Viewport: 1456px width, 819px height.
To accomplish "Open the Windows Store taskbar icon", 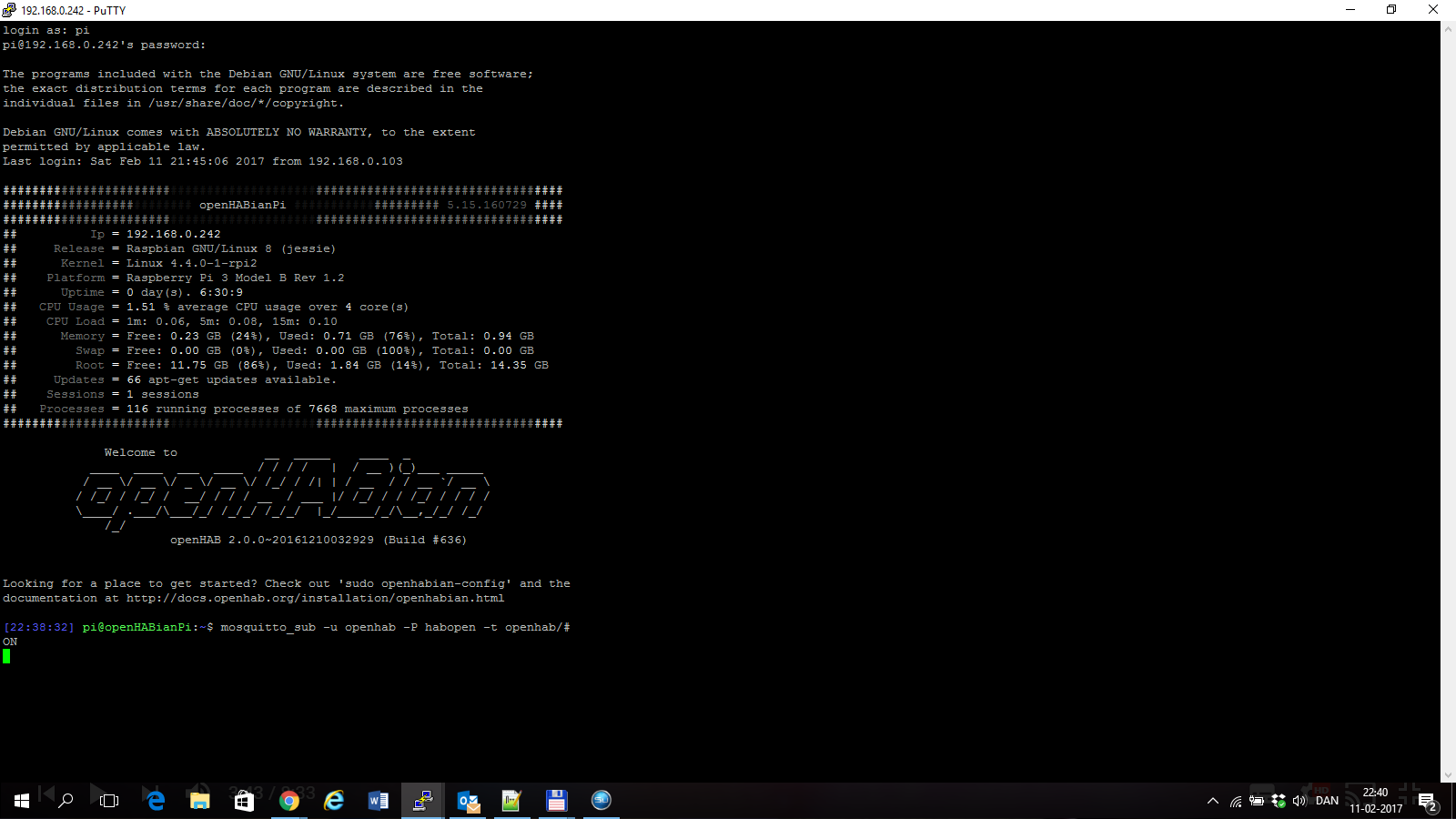I will pyautogui.click(x=244, y=801).
